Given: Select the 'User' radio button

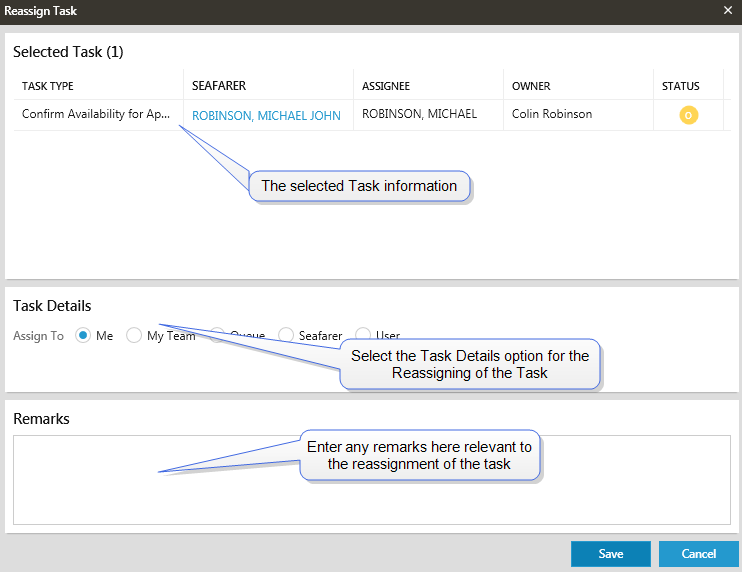Looking at the screenshot, I should (363, 336).
